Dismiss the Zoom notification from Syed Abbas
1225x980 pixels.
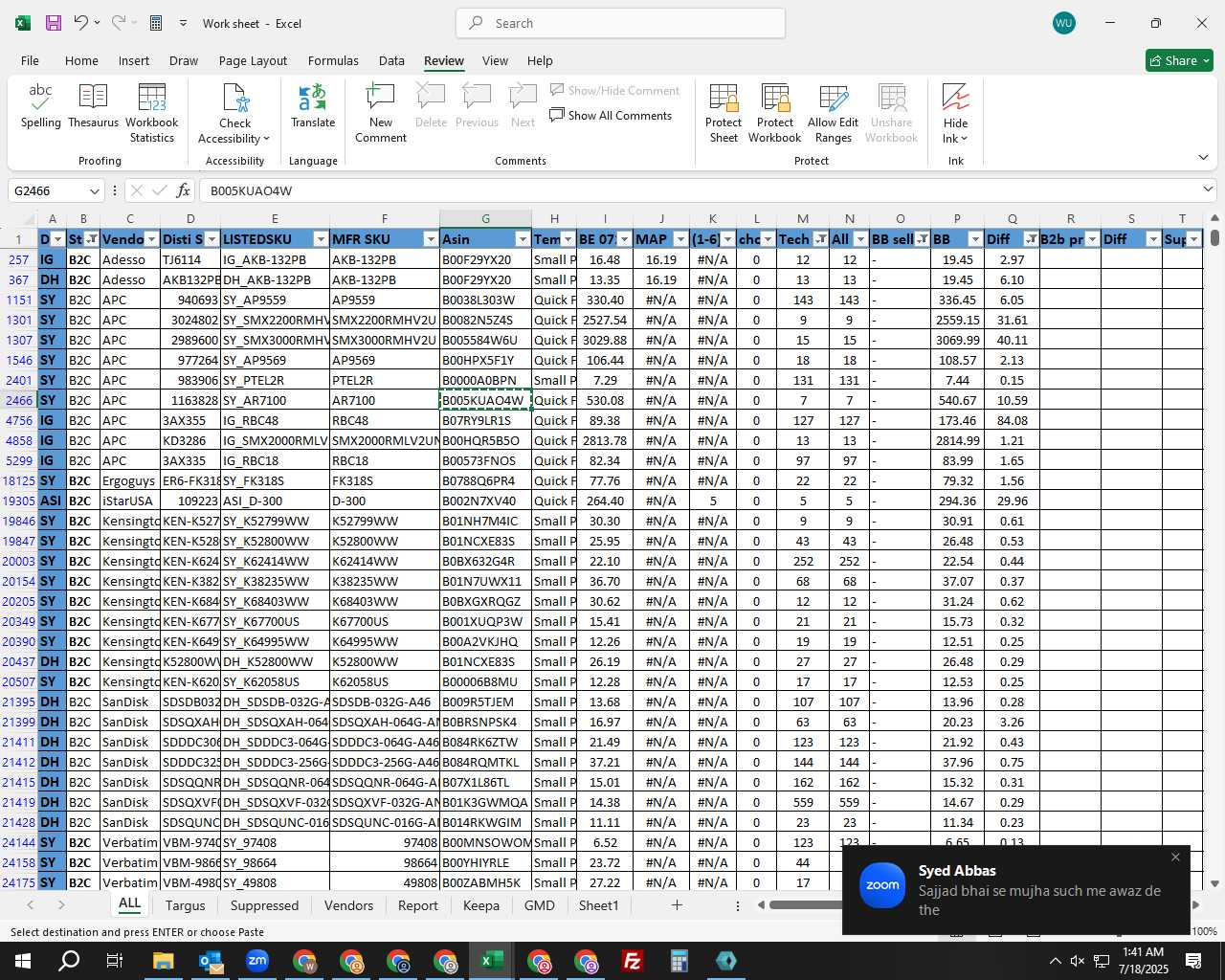point(1175,857)
